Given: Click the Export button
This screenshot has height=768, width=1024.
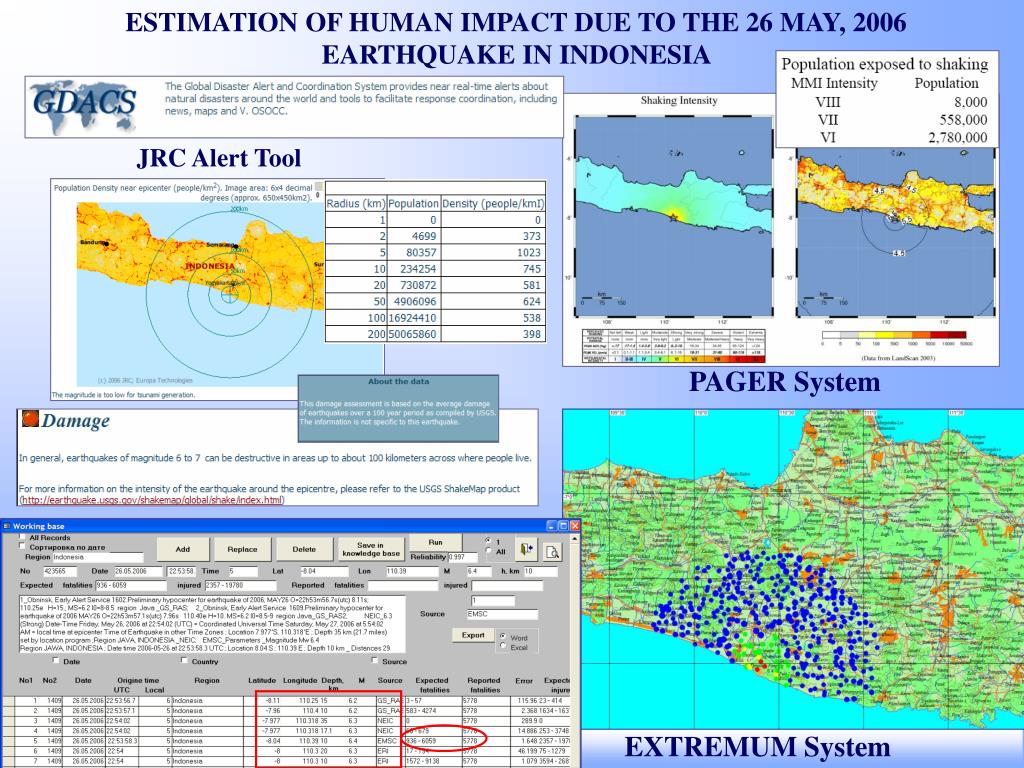Looking at the screenshot, I should (473, 635).
